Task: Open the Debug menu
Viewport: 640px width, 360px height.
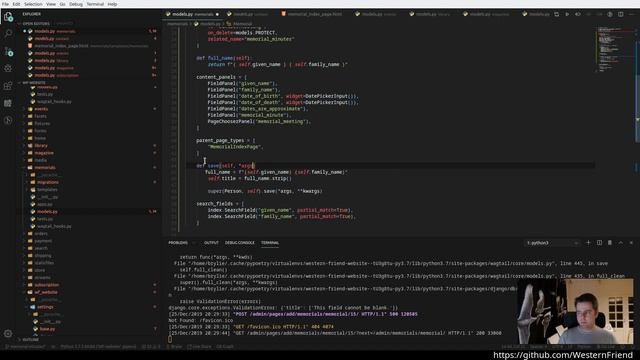Action: click(76, 4)
